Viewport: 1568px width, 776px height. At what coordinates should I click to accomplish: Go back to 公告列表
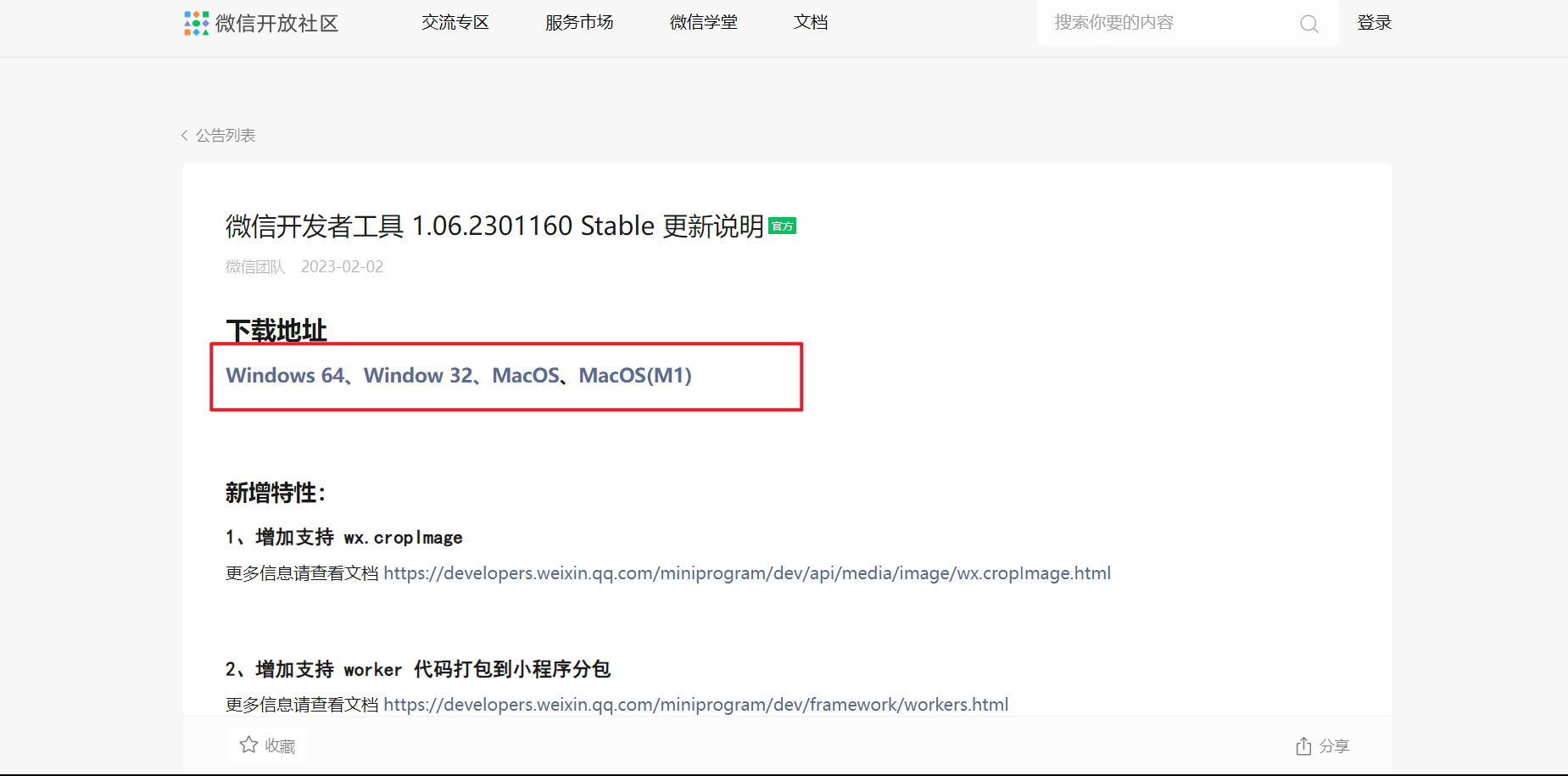click(226, 136)
